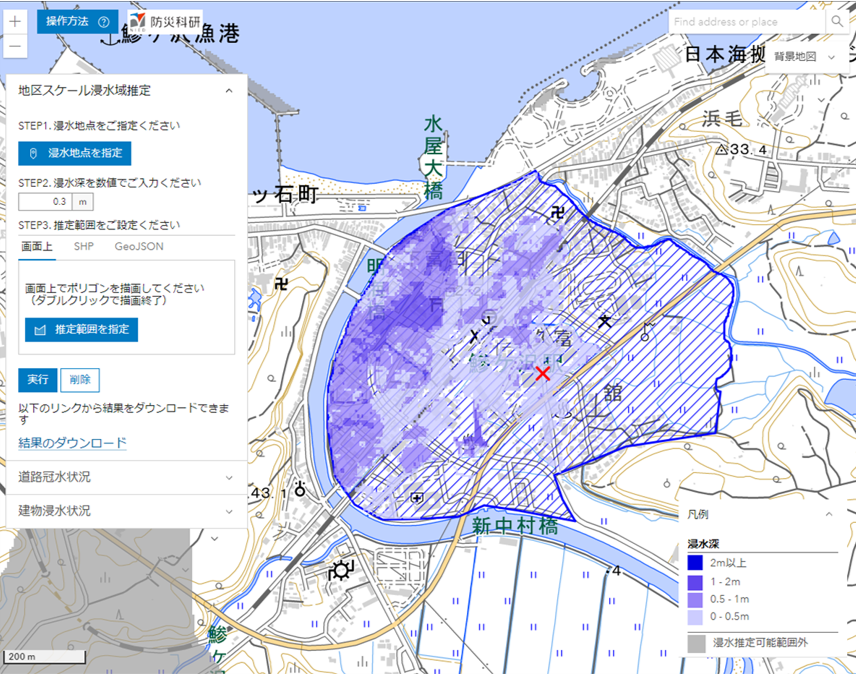Run the estimate with 実行
The image size is (856, 674).
(38, 380)
